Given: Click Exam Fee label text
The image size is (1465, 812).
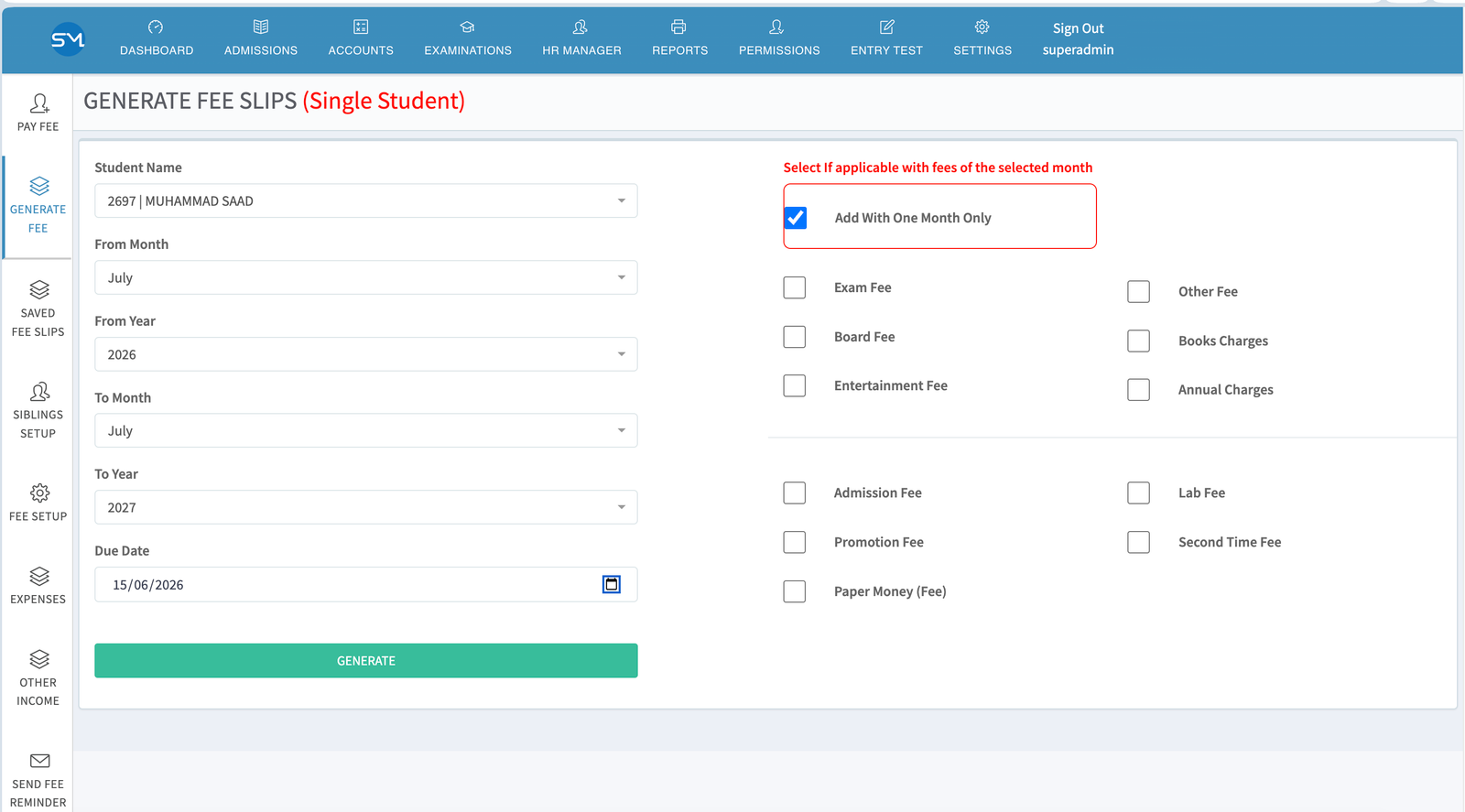Looking at the screenshot, I should pyautogui.click(x=863, y=287).
